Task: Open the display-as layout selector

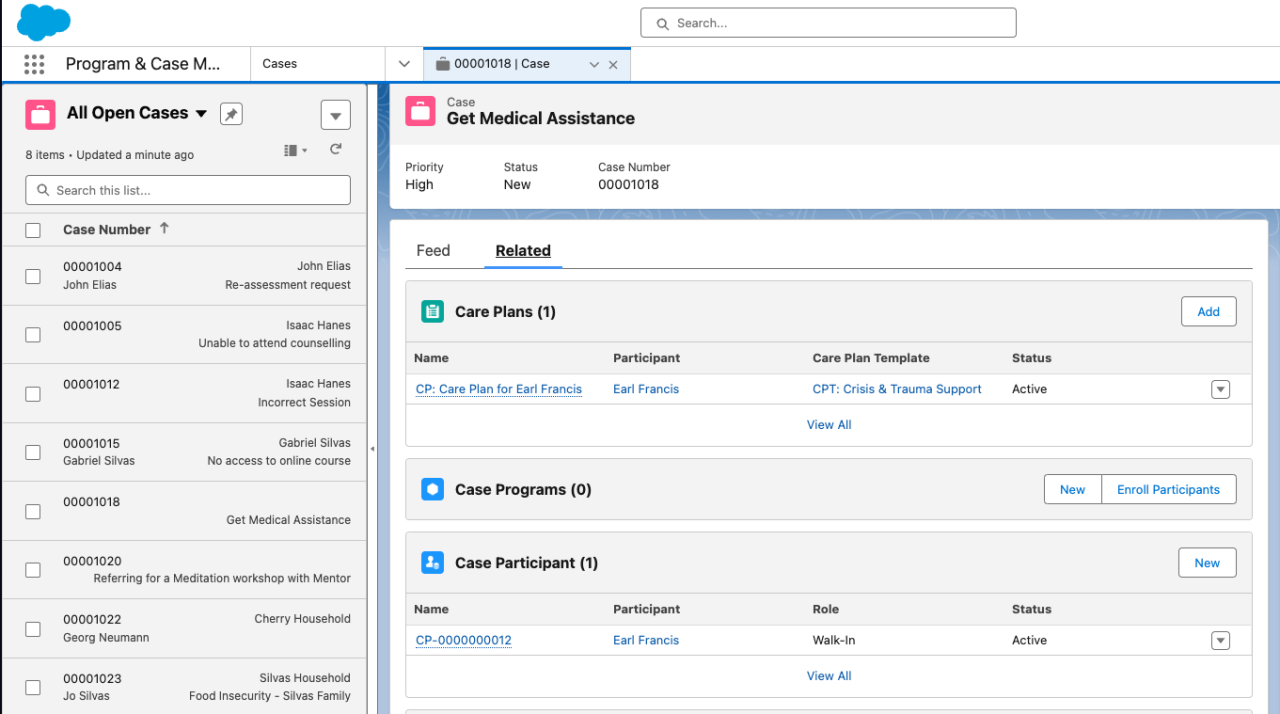Action: (x=296, y=150)
